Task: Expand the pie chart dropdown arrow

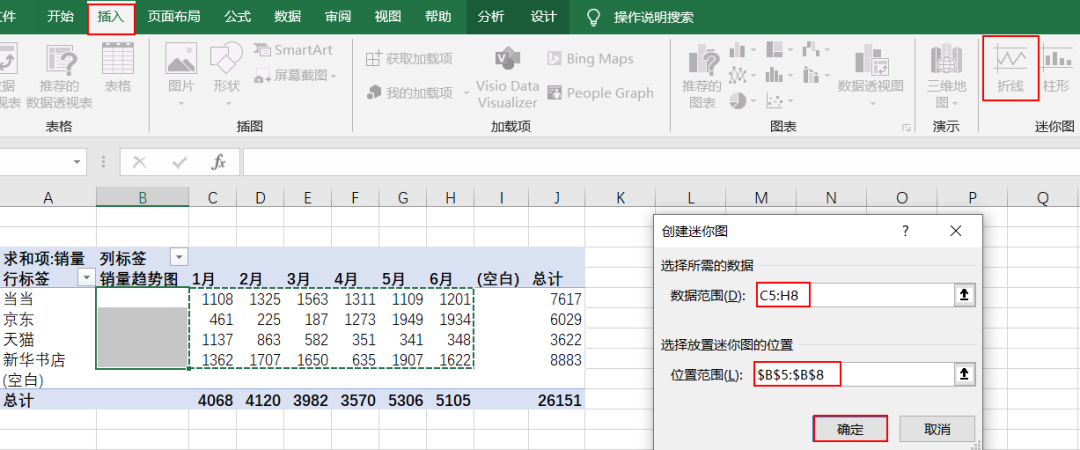Action: click(755, 101)
